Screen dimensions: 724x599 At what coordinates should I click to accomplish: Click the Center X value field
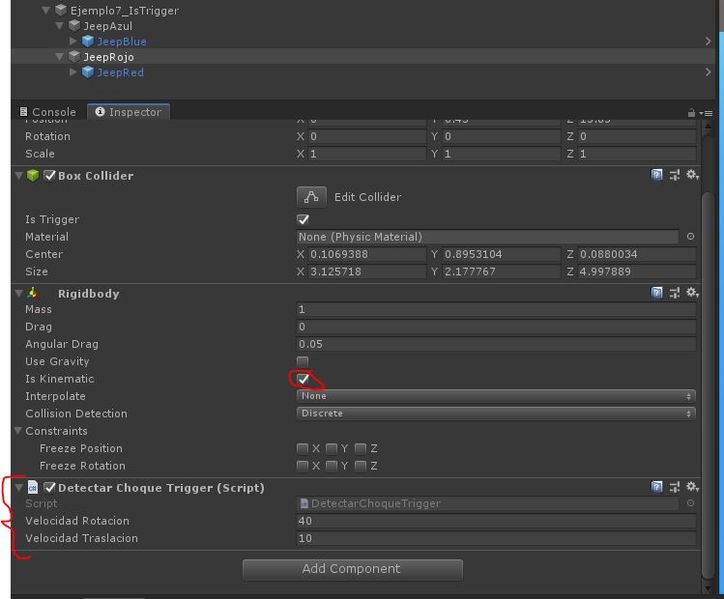(367, 254)
